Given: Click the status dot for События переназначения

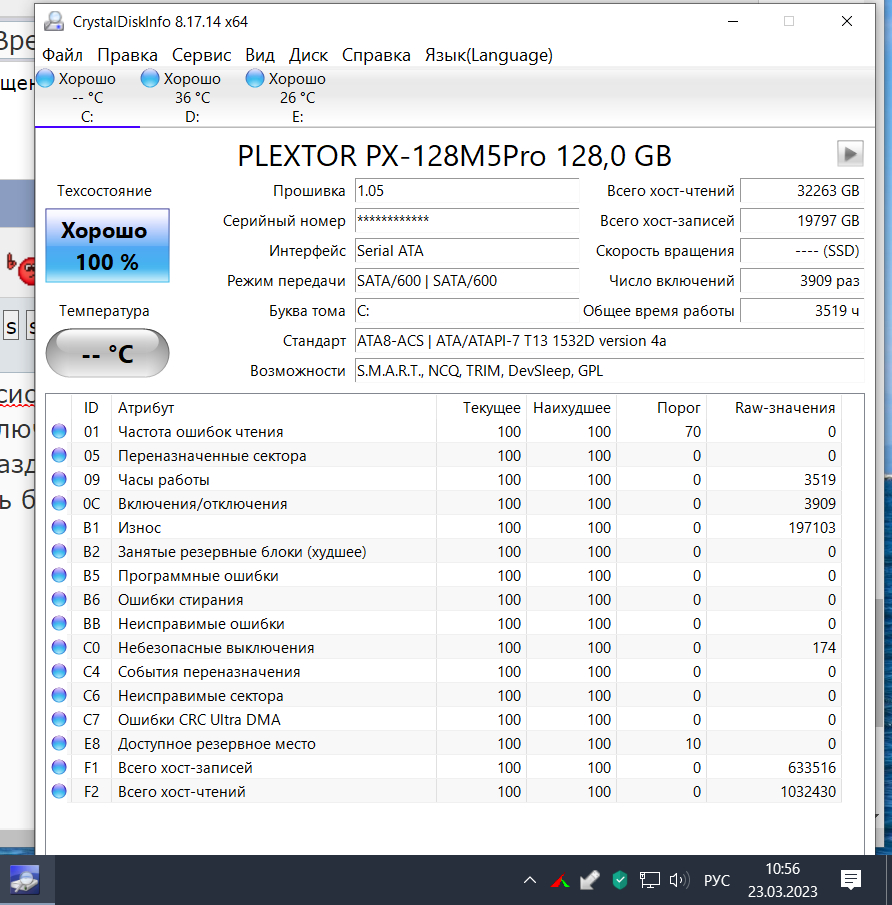Looking at the screenshot, I should (59, 671).
